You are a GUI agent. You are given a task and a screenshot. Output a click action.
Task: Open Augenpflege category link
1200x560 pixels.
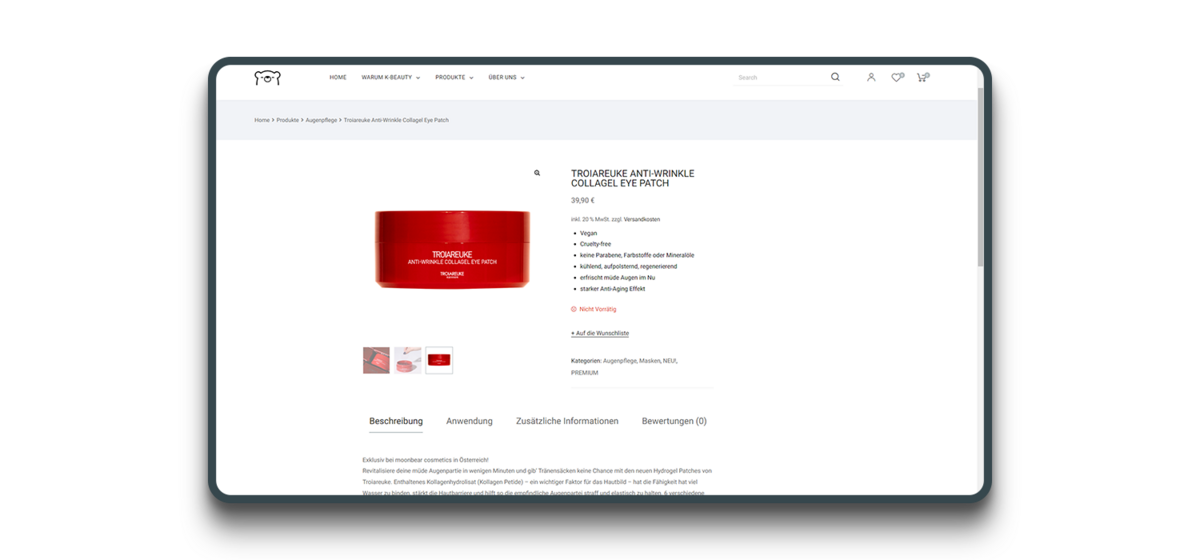(x=619, y=360)
